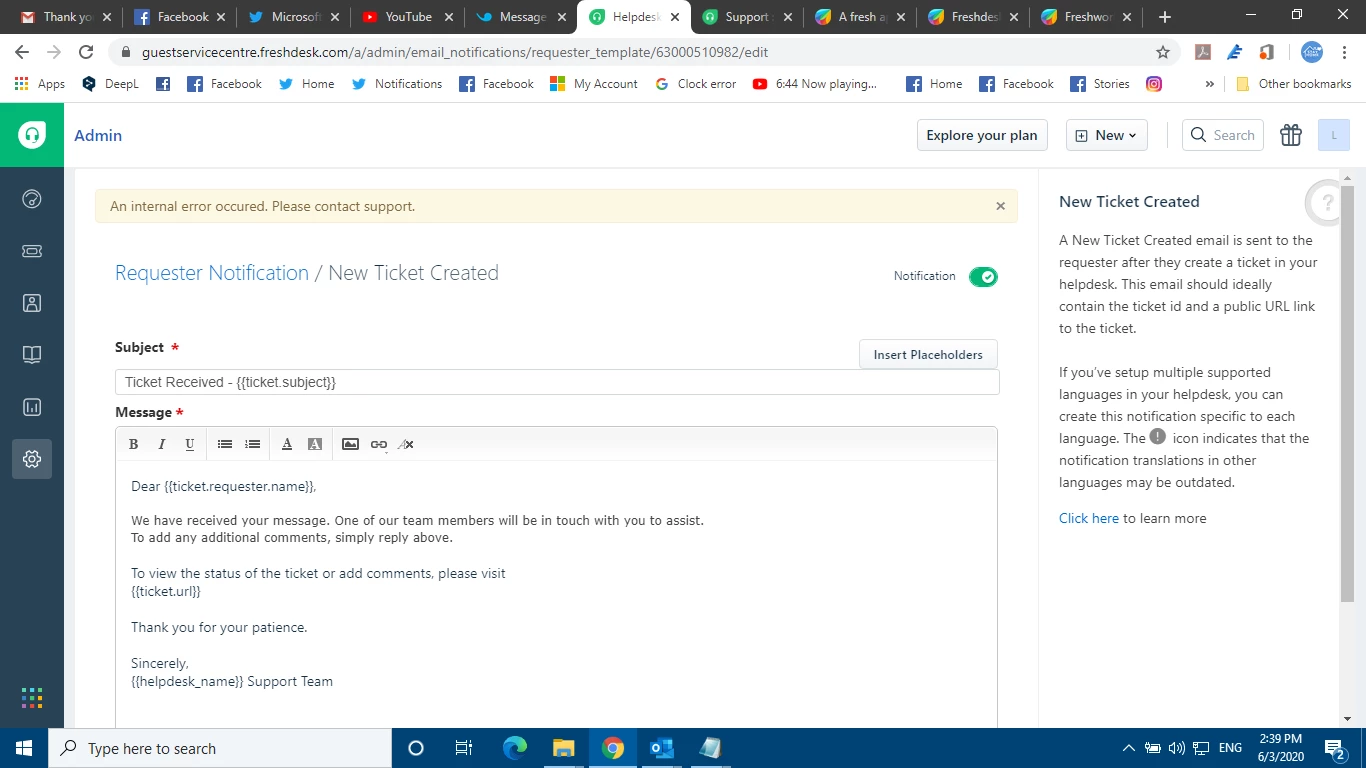The height and width of the screenshot is (768, 1366).
Task: Insert an image into the message
Action: point(350,444)
